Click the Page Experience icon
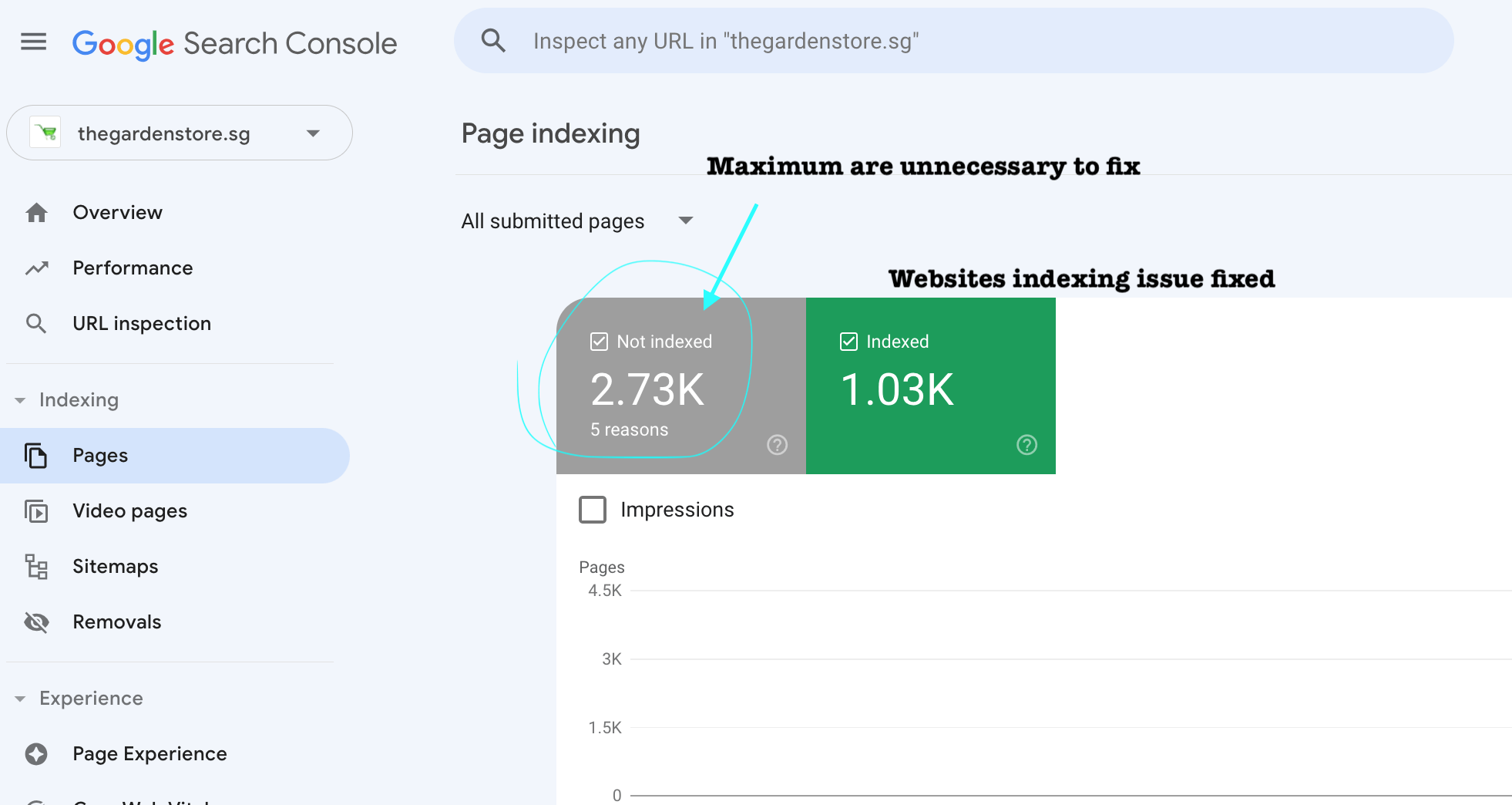The image size is (1512, 805). (36, 754)
